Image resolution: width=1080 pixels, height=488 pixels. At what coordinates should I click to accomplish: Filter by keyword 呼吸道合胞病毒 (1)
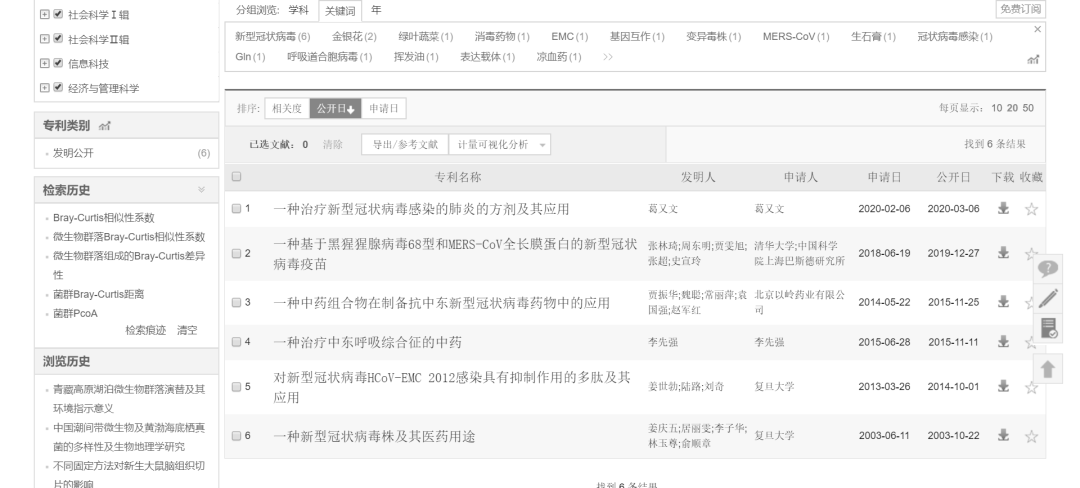pos(329,56)
